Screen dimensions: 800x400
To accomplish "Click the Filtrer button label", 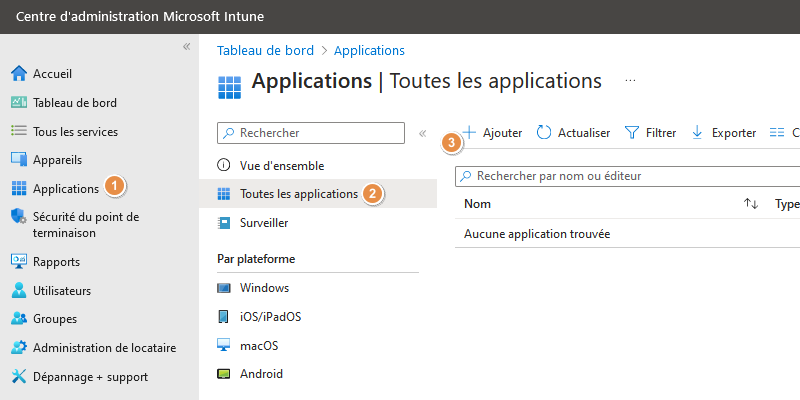I will click(661, 133).
